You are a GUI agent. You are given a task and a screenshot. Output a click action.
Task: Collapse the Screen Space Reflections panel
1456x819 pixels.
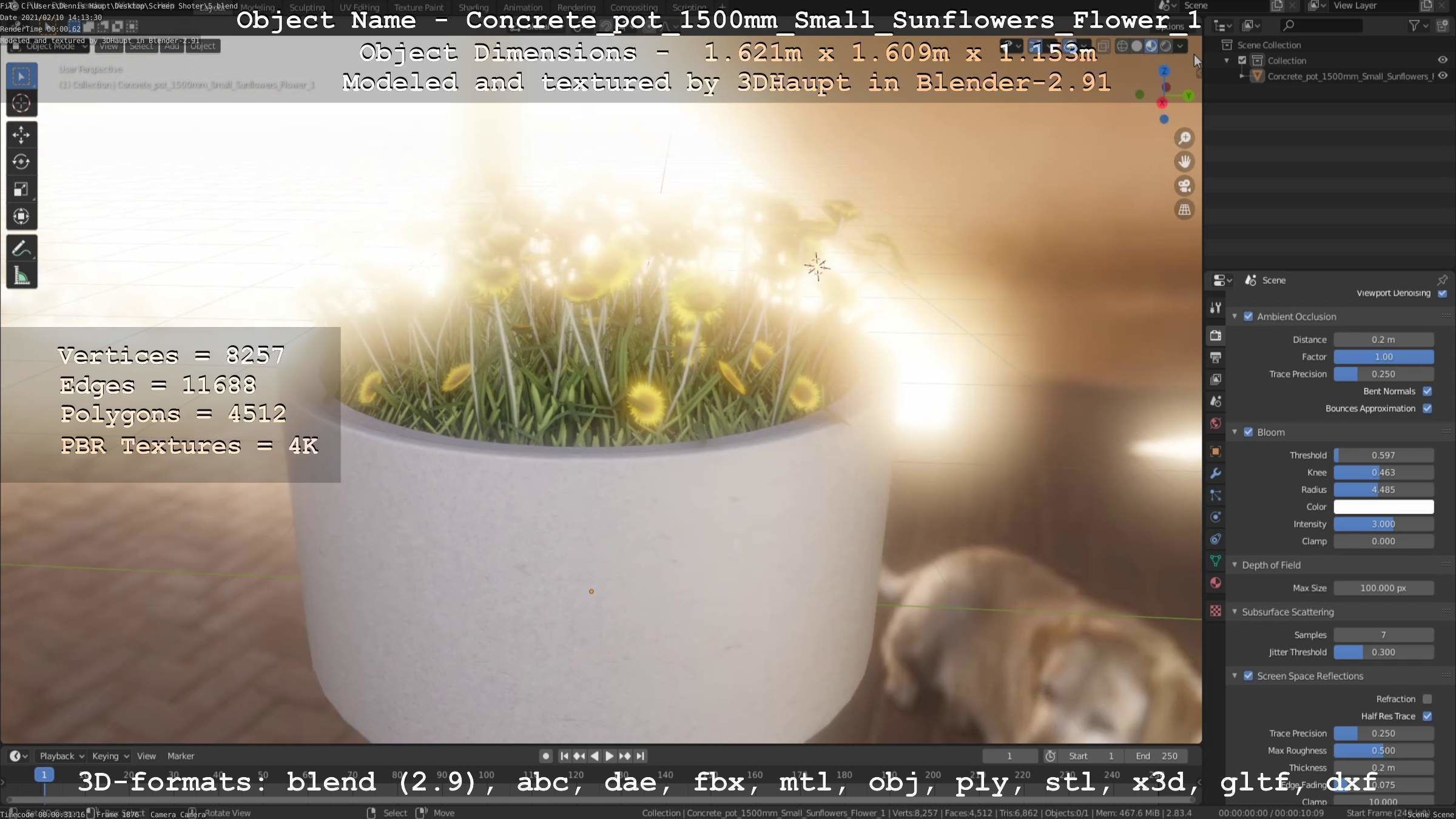pos(1235,676)
